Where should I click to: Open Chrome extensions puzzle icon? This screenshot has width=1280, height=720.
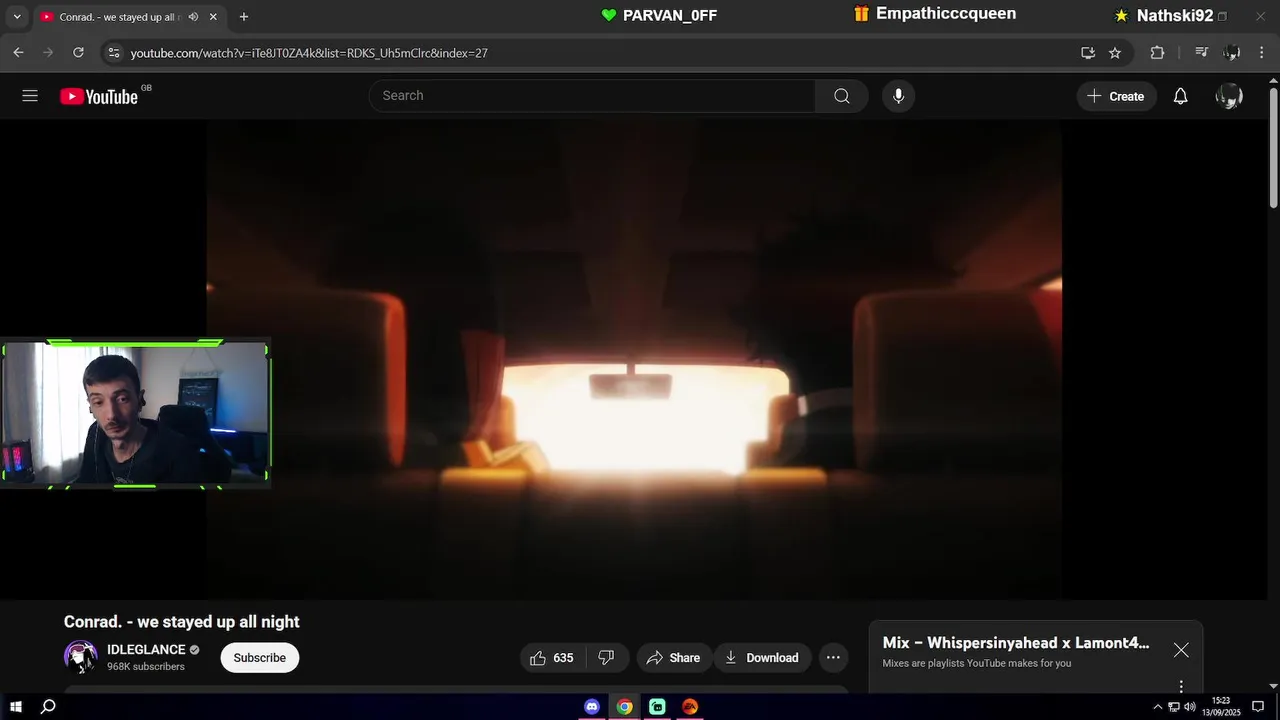coord(1157,53)
